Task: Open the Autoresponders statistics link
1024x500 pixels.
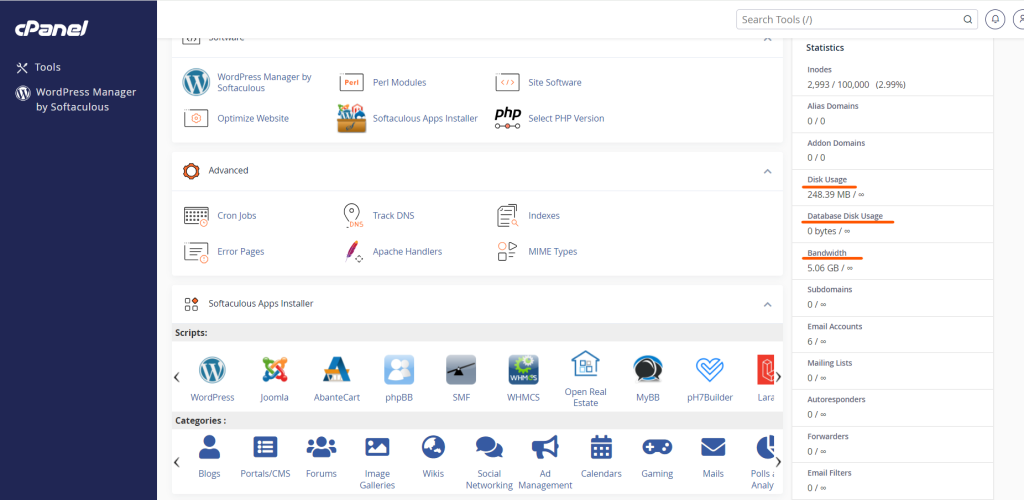Action: tap(836, 399)
